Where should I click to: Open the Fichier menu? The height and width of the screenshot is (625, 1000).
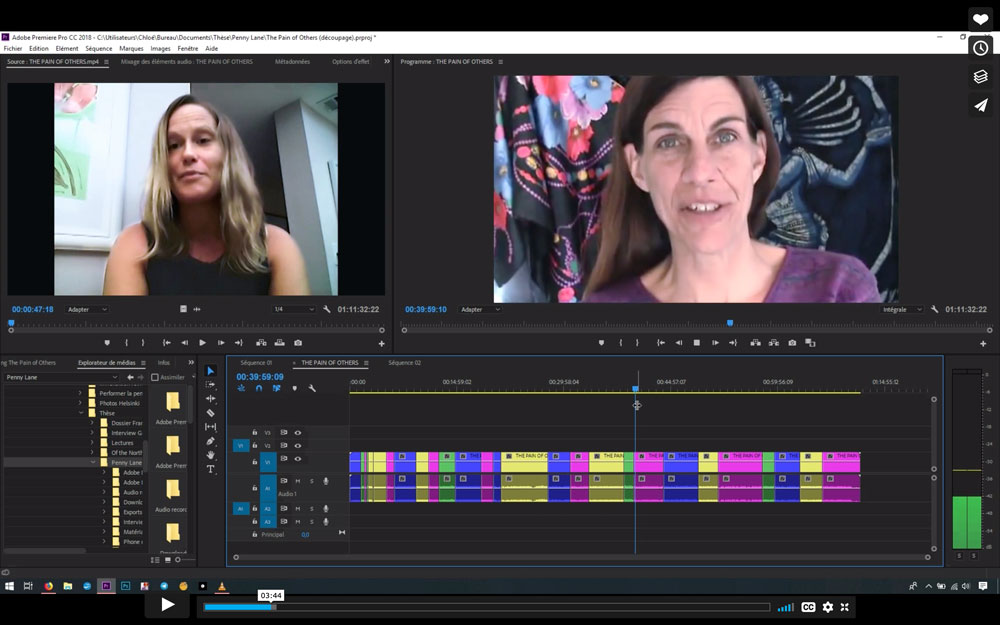[13, 48]
